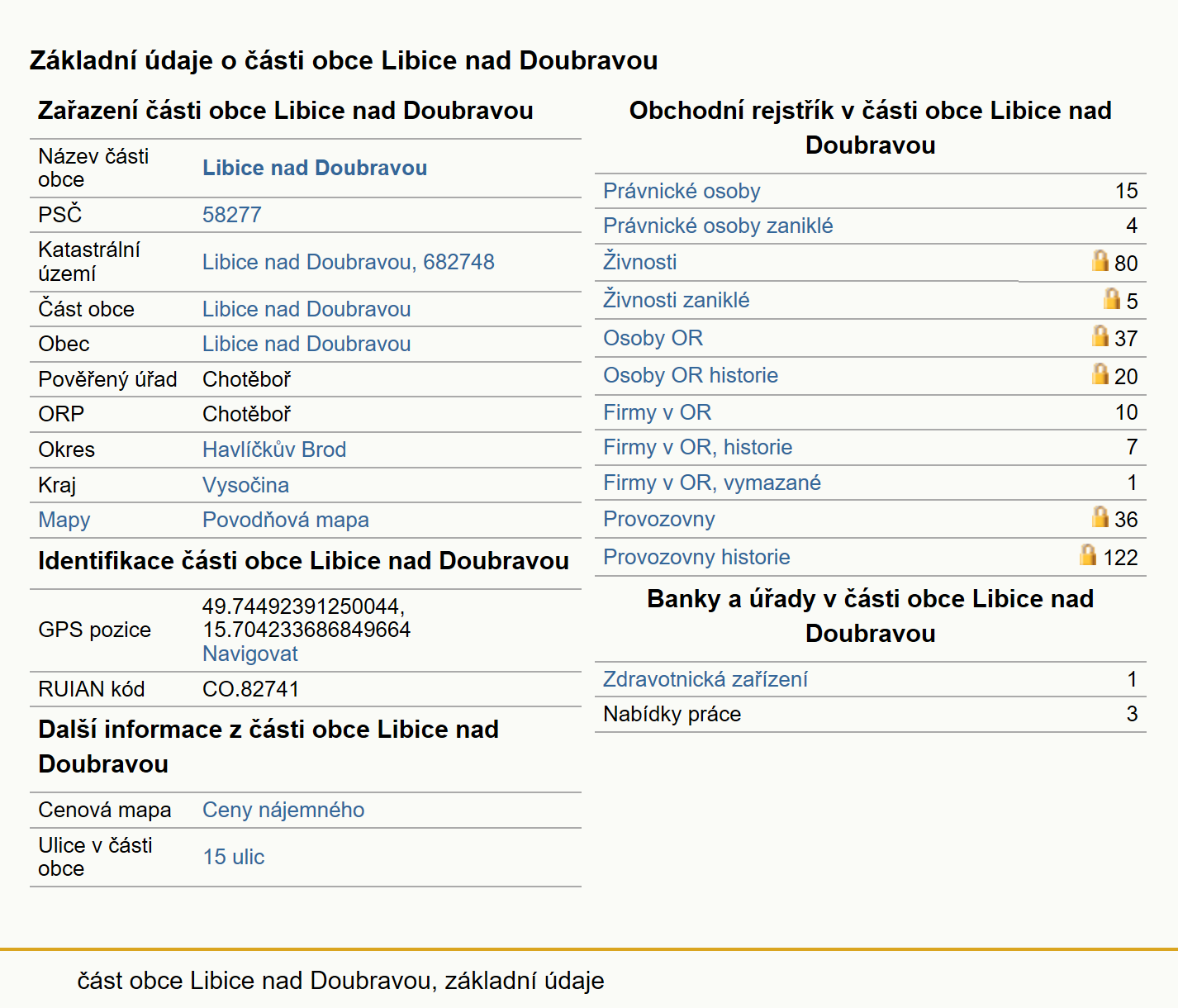
Task: Open the Ceny nájemného link
Action: (x=283, y=810)
